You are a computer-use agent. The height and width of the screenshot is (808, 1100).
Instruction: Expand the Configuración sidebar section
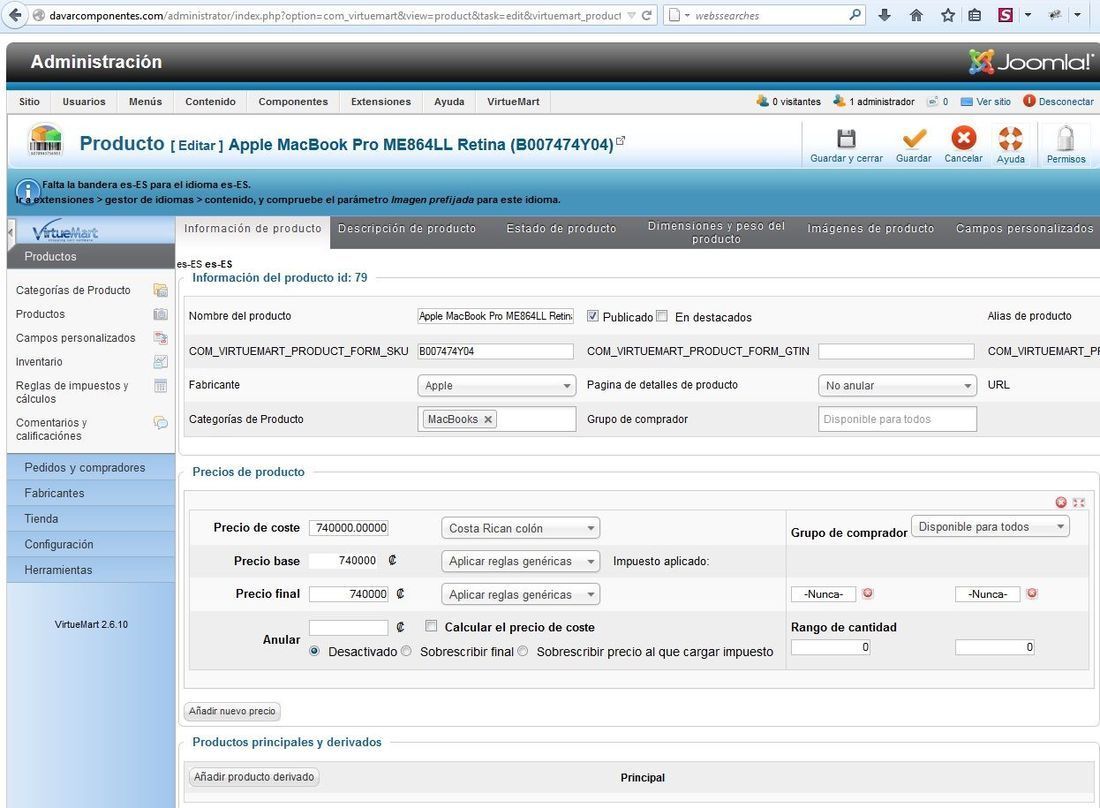click(x=91, y=544)
